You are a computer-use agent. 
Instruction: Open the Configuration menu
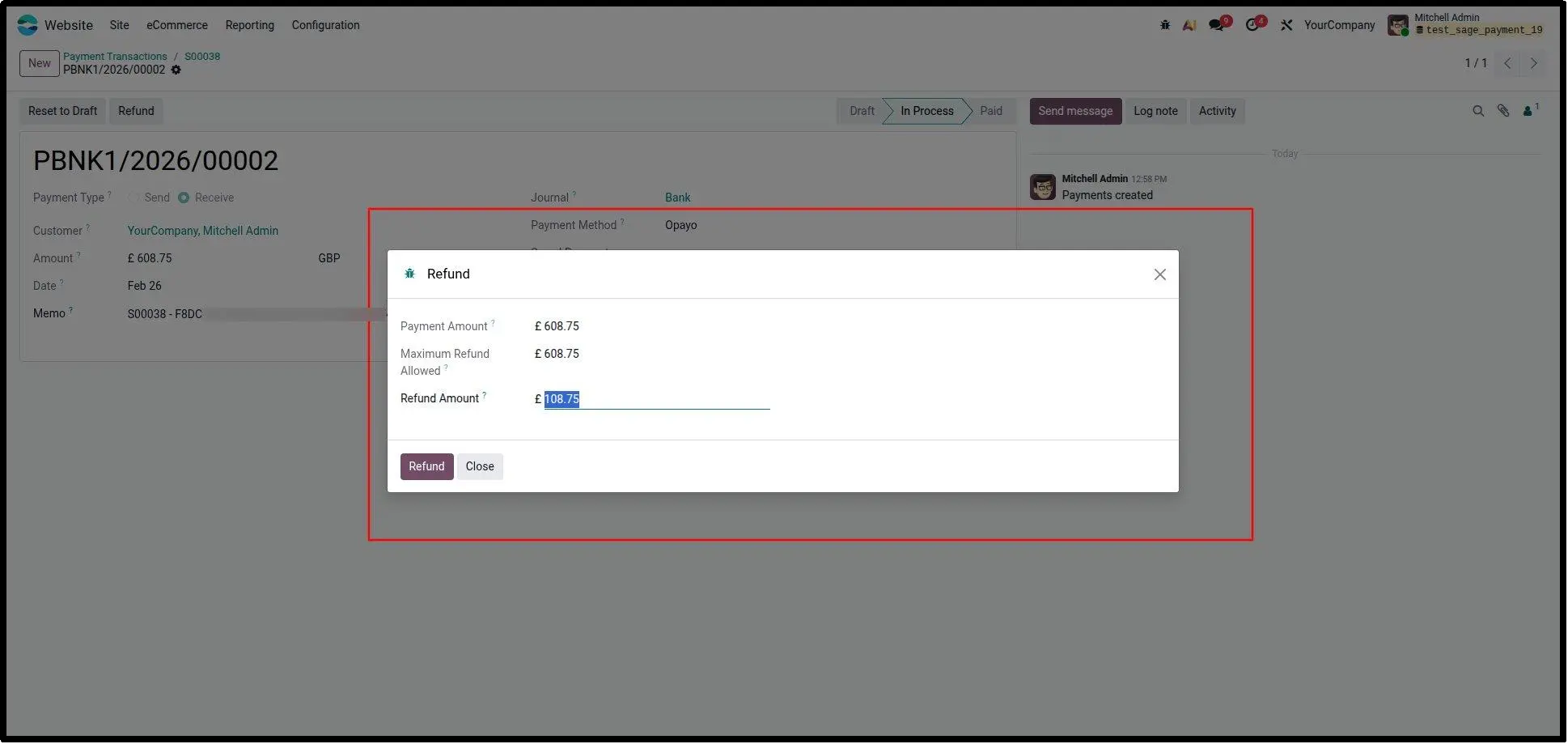pyautogui.click(x=326, y=25)
